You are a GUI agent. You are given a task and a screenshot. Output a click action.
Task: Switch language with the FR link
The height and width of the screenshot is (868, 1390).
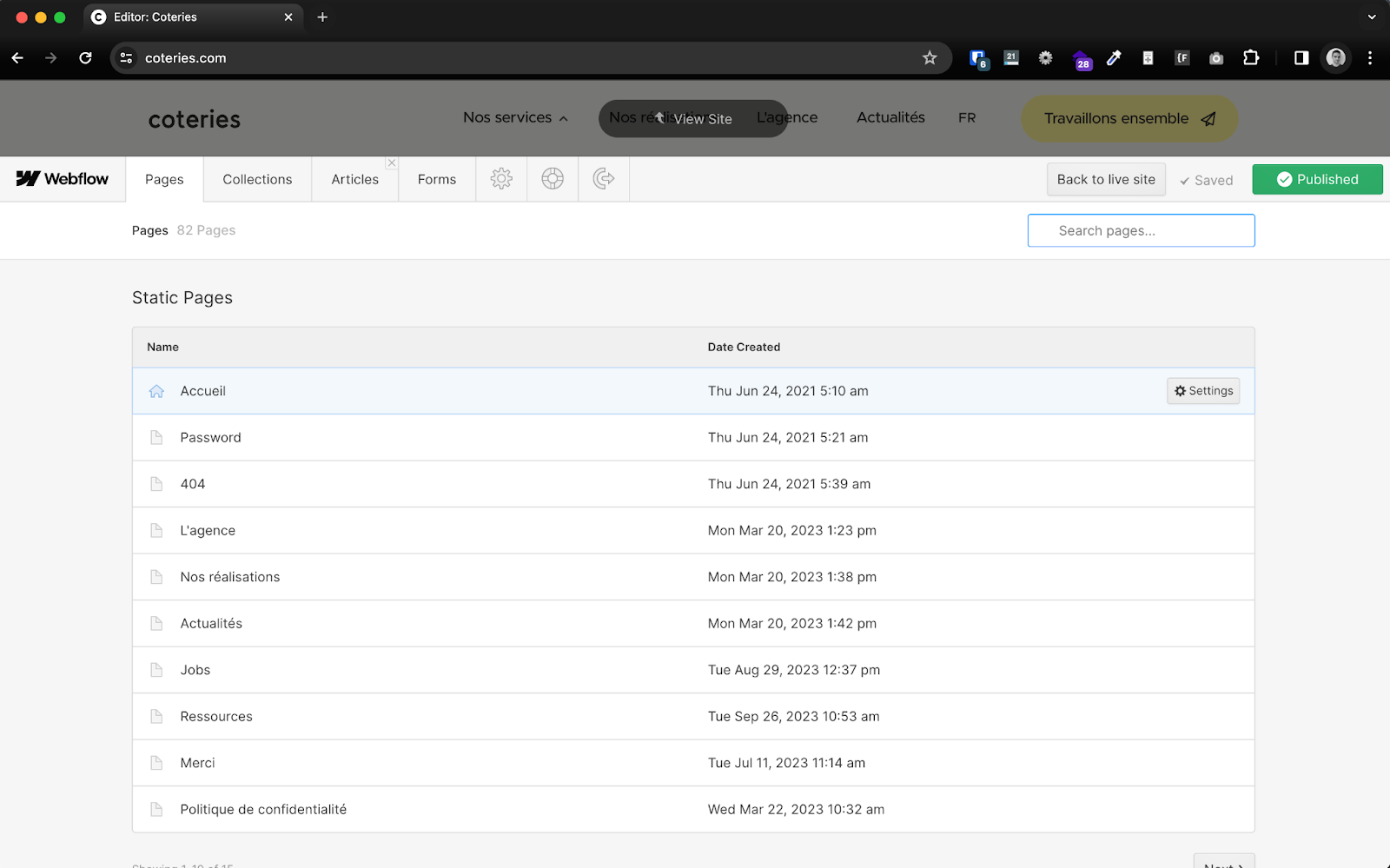(x=967, y=118)
